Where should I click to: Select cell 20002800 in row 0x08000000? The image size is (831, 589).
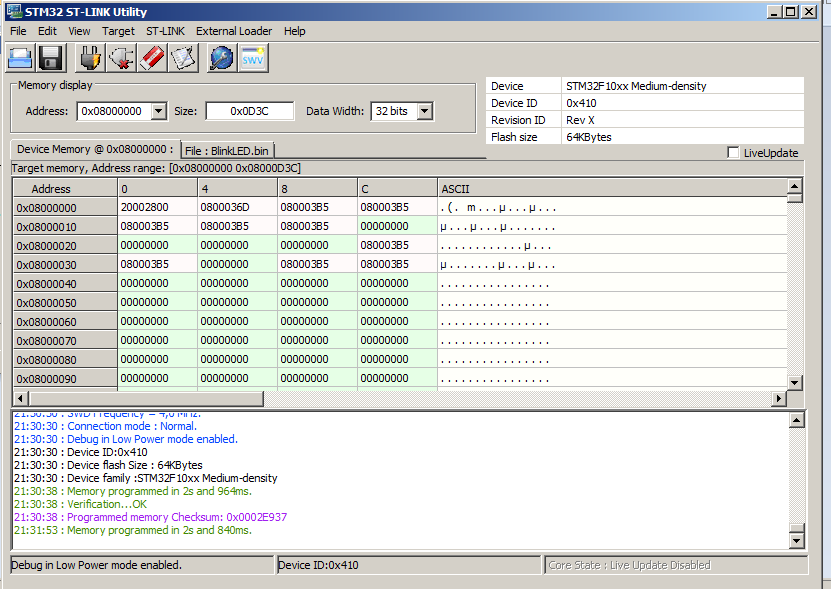(157, 207)
